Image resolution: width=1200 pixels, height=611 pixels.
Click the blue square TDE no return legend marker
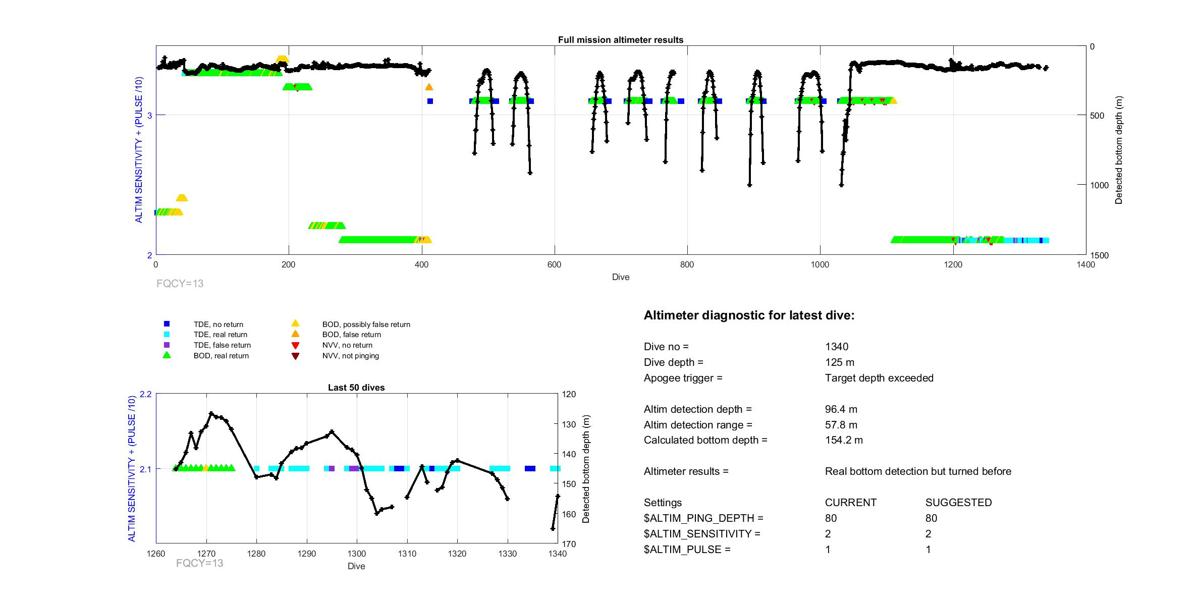click(x=167, y=324)
